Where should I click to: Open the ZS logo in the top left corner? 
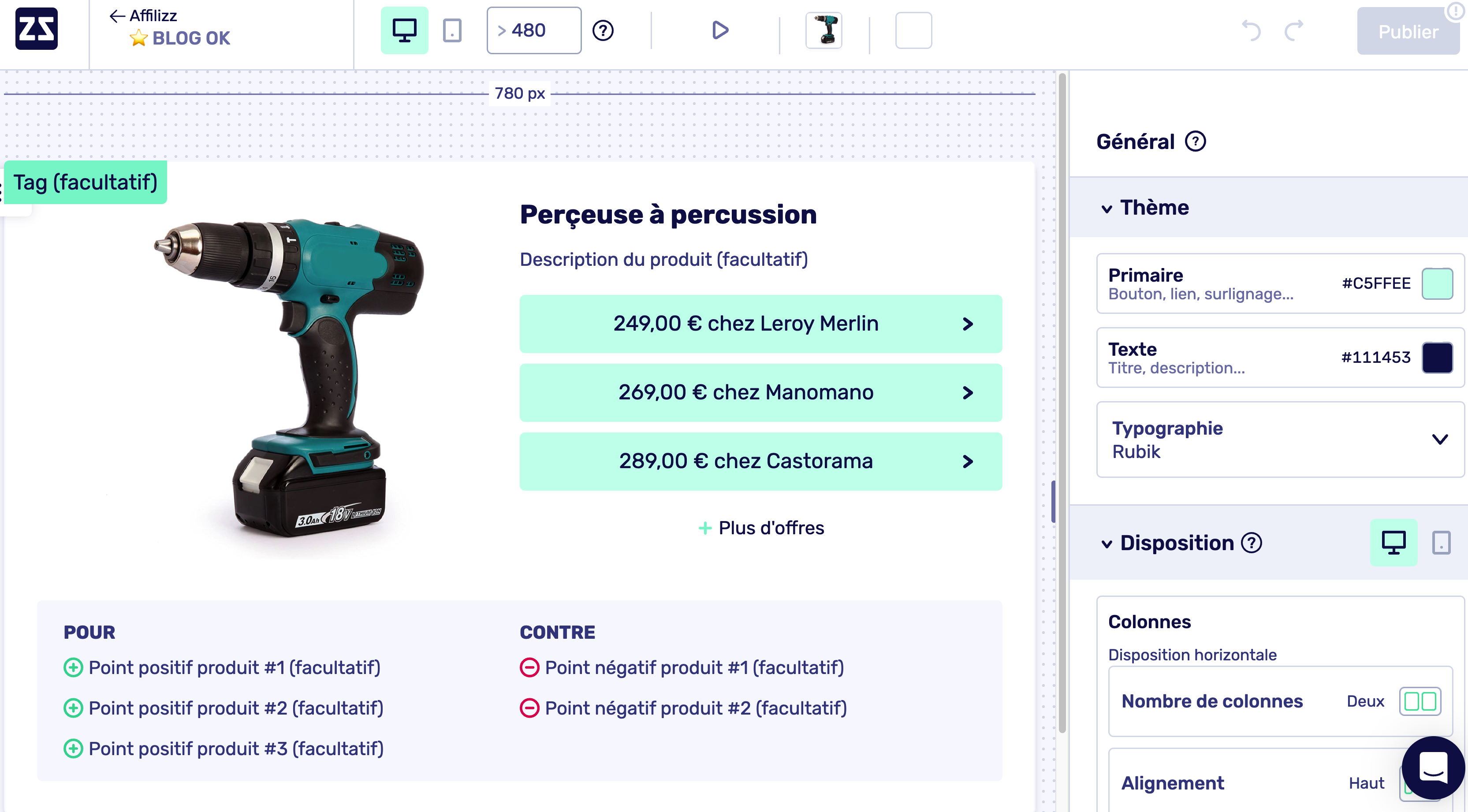click(x=37, y=29)
